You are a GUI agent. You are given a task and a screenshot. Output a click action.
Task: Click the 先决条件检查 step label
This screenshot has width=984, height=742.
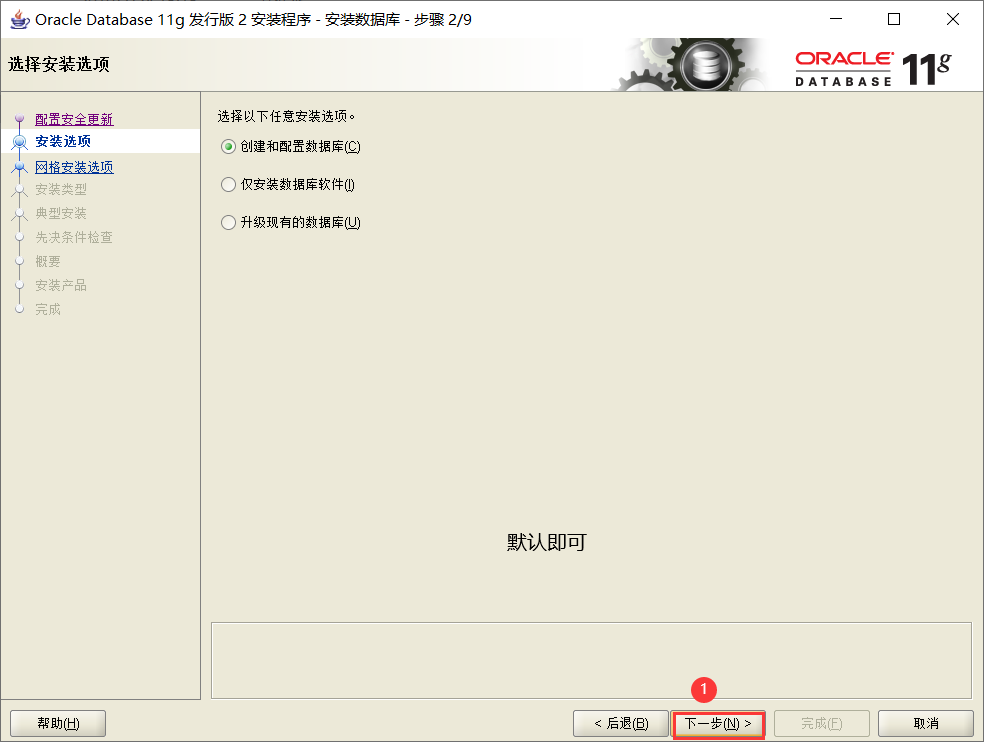(74, 237)
